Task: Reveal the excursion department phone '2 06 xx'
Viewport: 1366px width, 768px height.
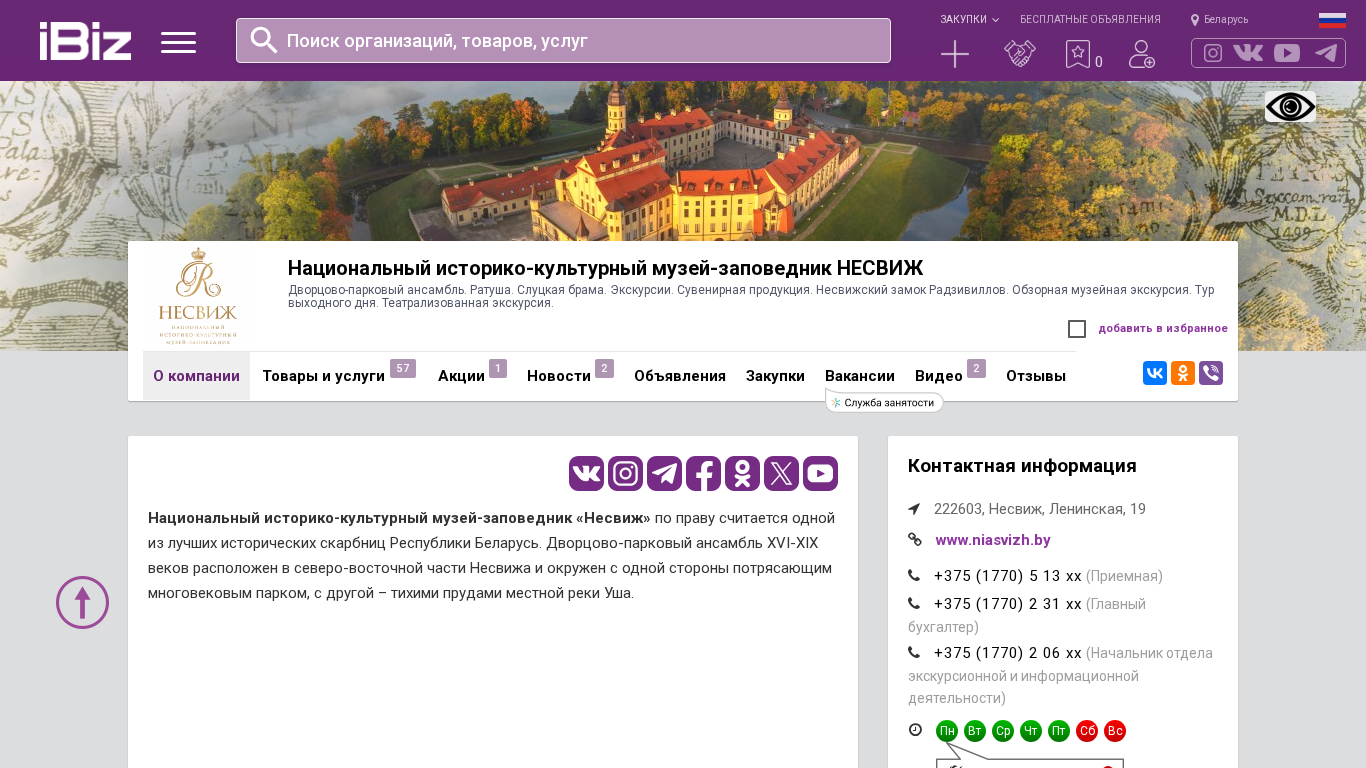Action: pos(1008,653)
